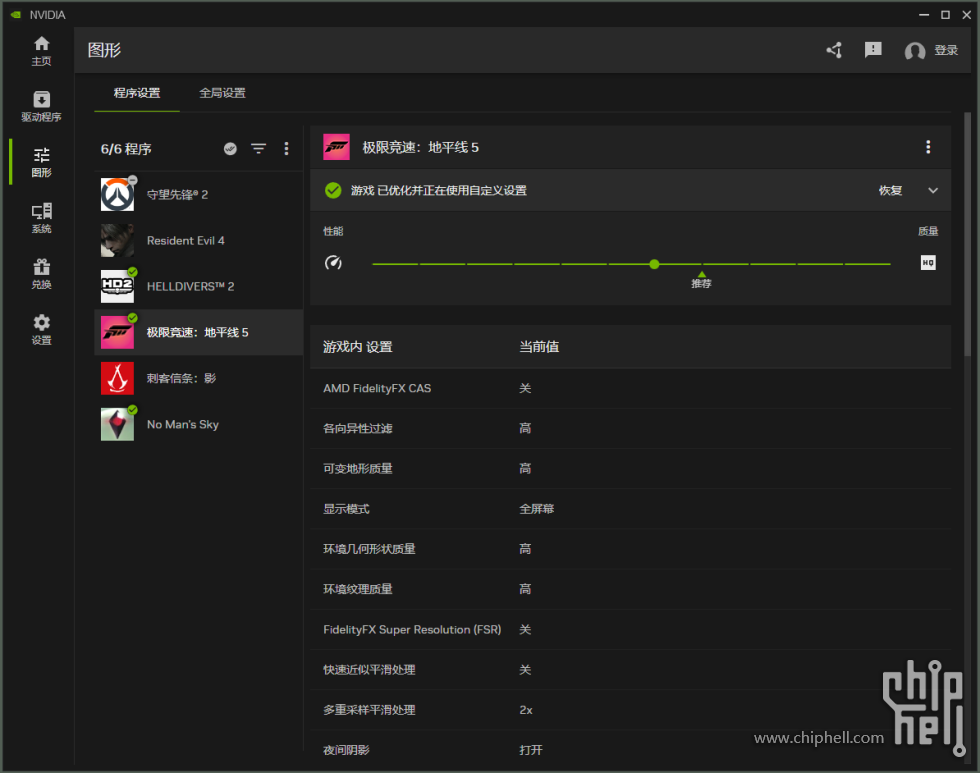The image size is (980, 773).
Task: Select No Man's Sky in program list
Action: pyautogui.click(x=199, y=424)
